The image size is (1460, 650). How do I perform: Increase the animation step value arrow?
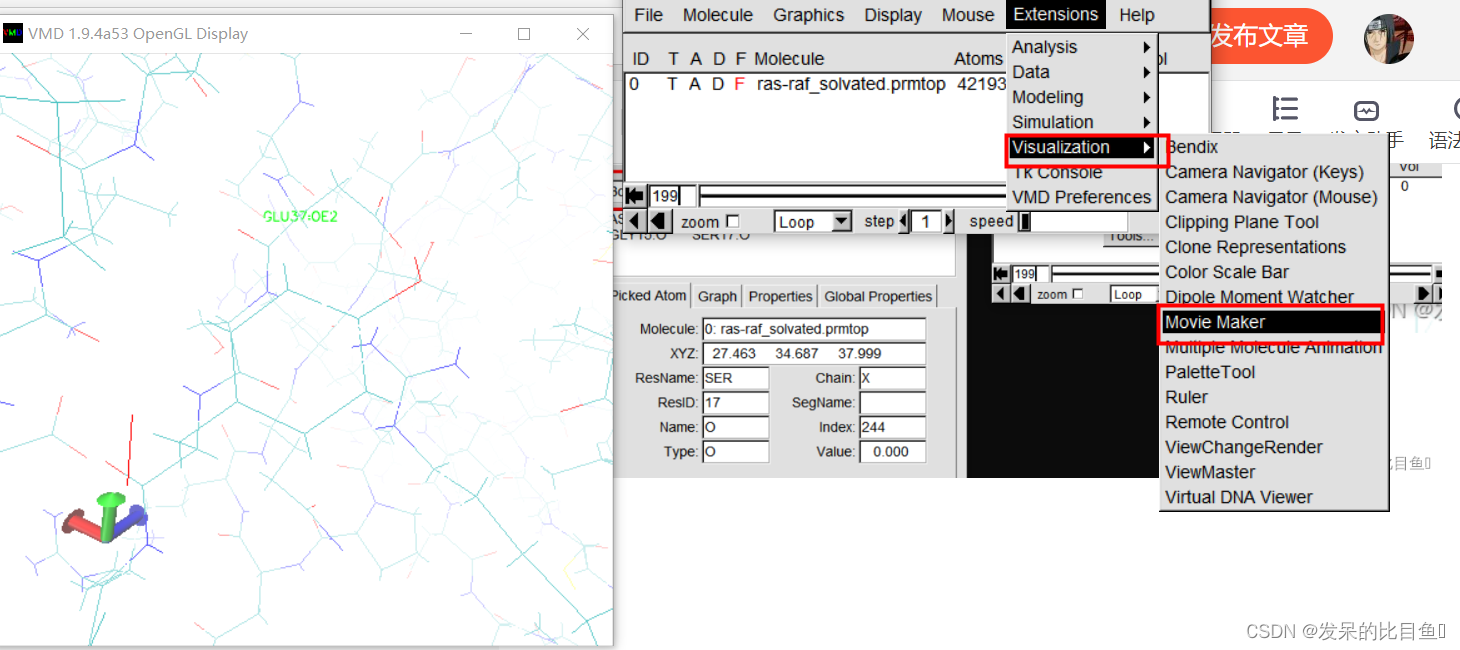(x=950, y=221)
